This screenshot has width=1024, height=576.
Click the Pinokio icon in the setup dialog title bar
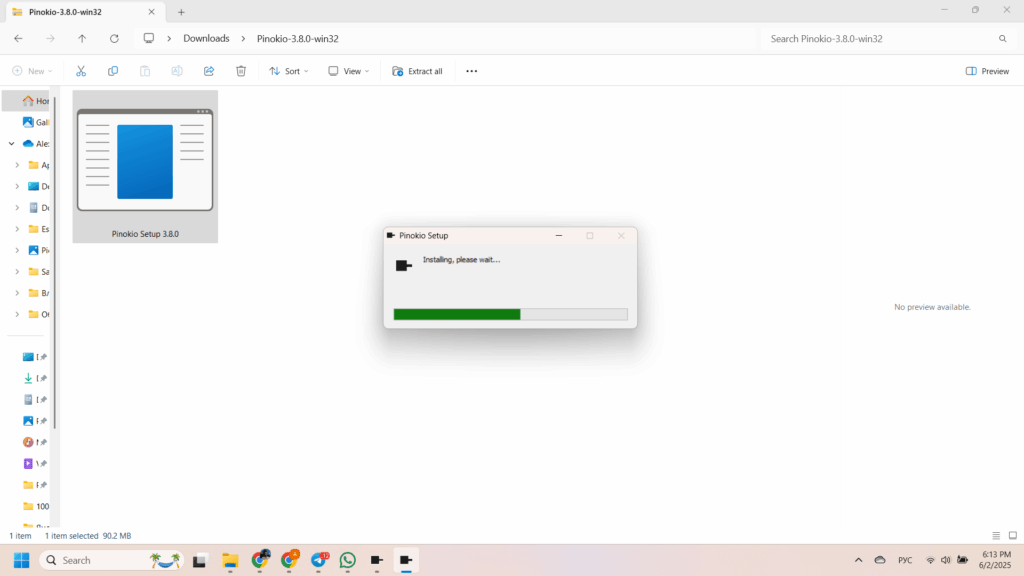(x=391, y=236)
